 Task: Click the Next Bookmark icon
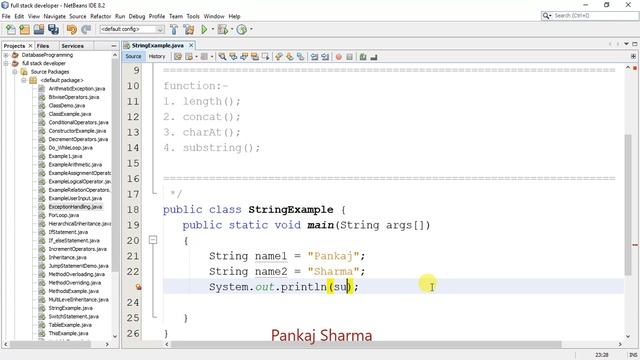[290, 57]
